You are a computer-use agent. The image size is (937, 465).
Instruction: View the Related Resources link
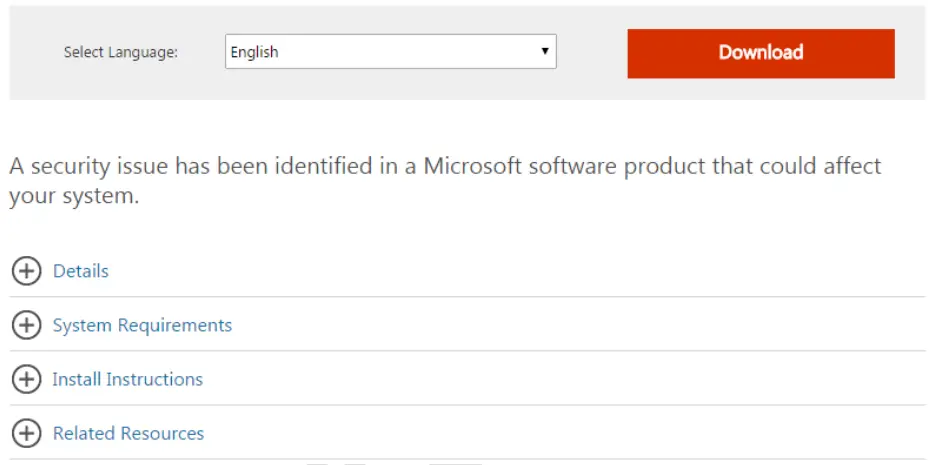128,433
